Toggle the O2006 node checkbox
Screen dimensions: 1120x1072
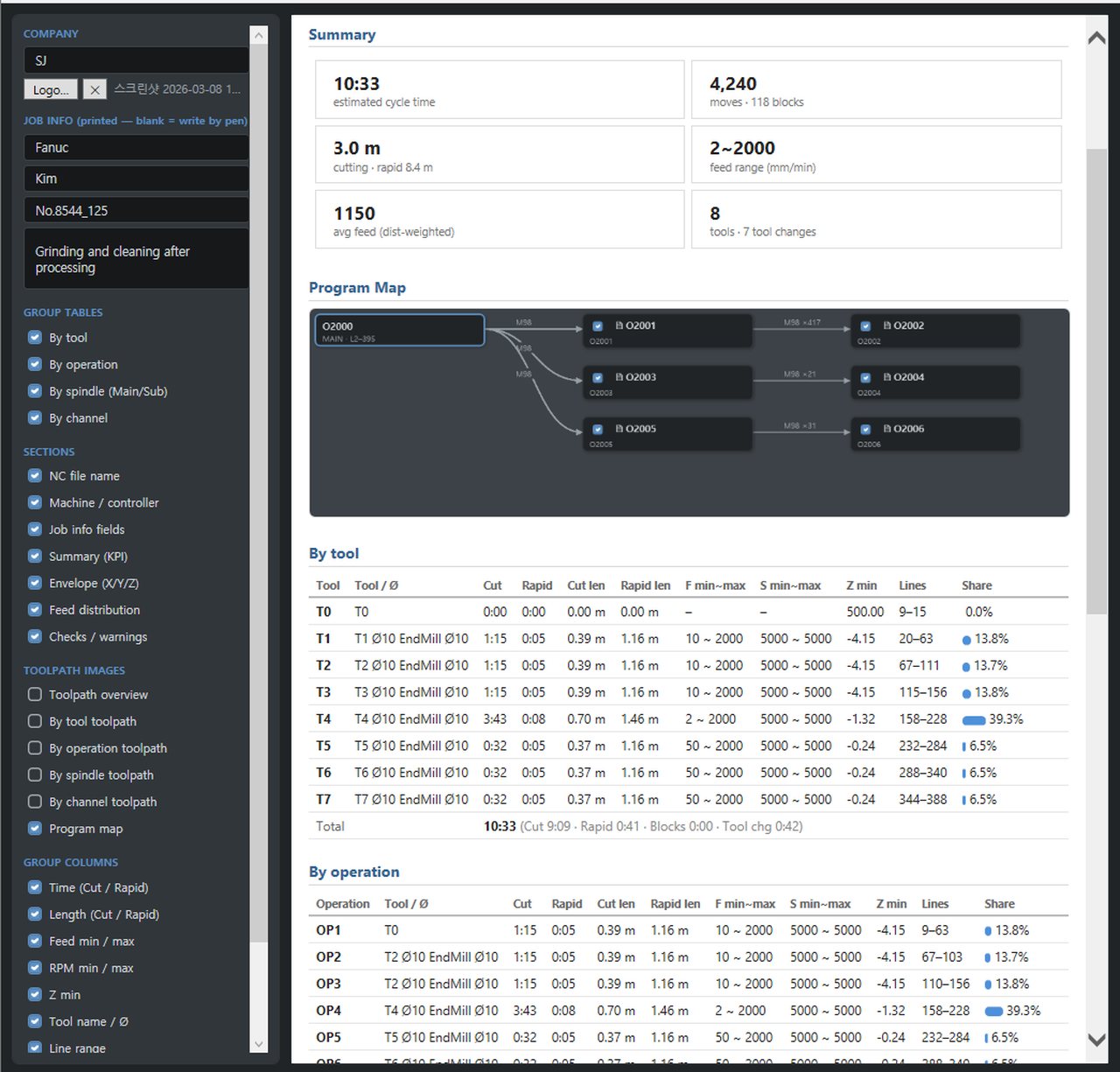click(865, 429)
